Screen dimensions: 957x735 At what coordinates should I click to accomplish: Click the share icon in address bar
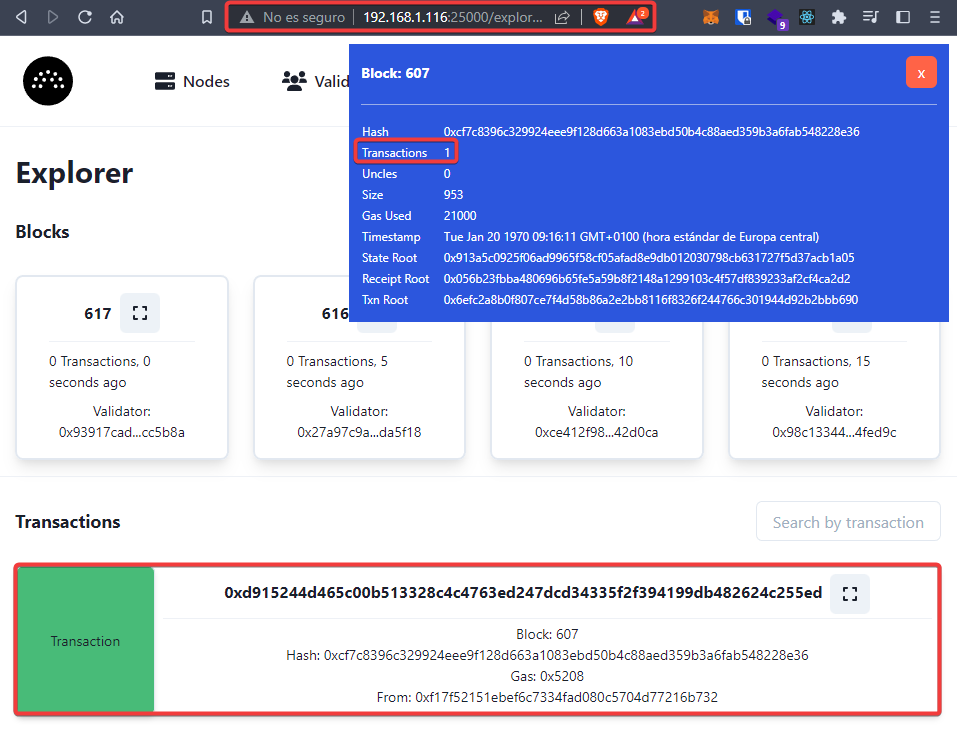[x=563, y=17]
